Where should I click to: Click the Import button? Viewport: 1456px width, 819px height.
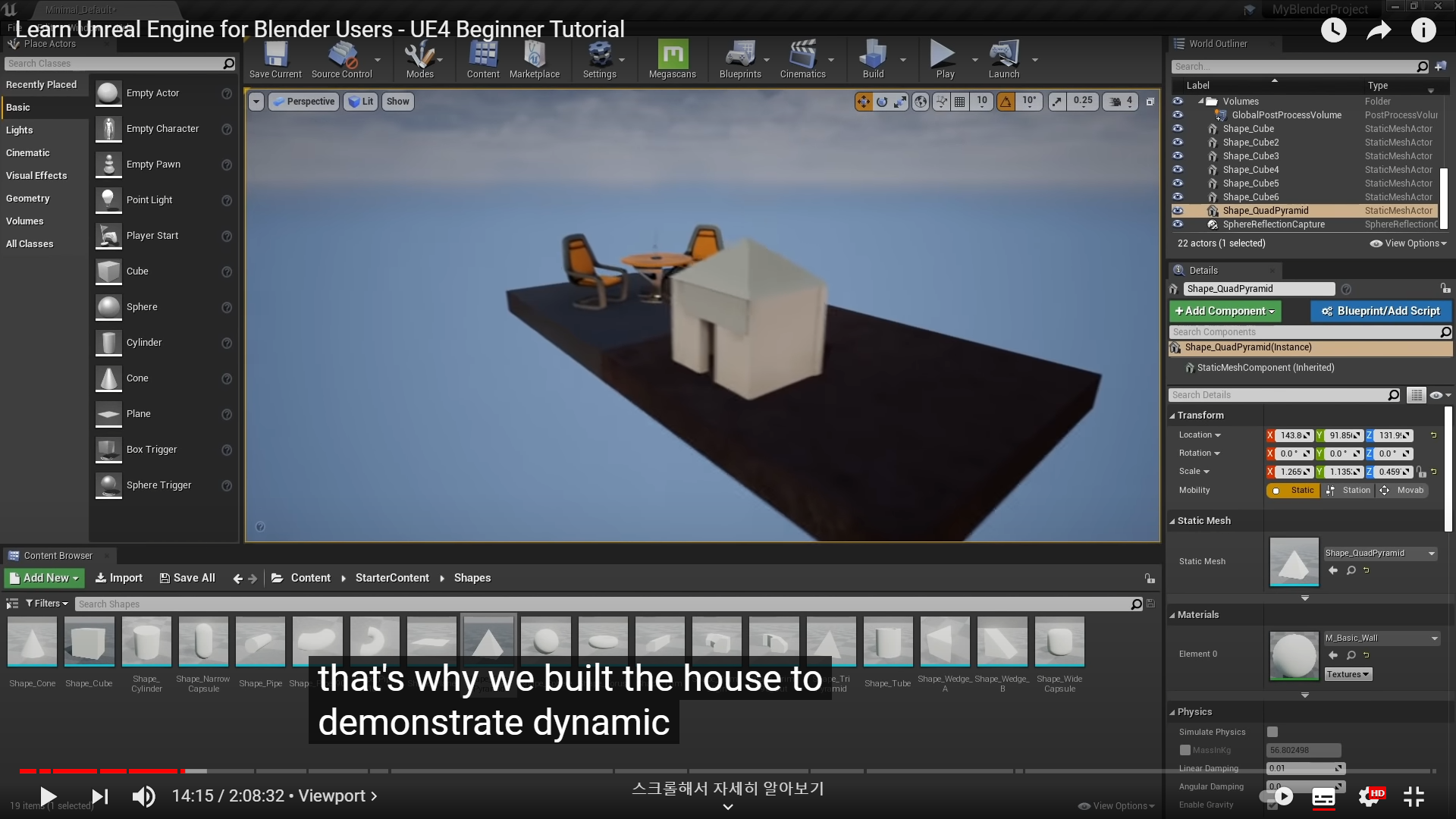(119, 578)
